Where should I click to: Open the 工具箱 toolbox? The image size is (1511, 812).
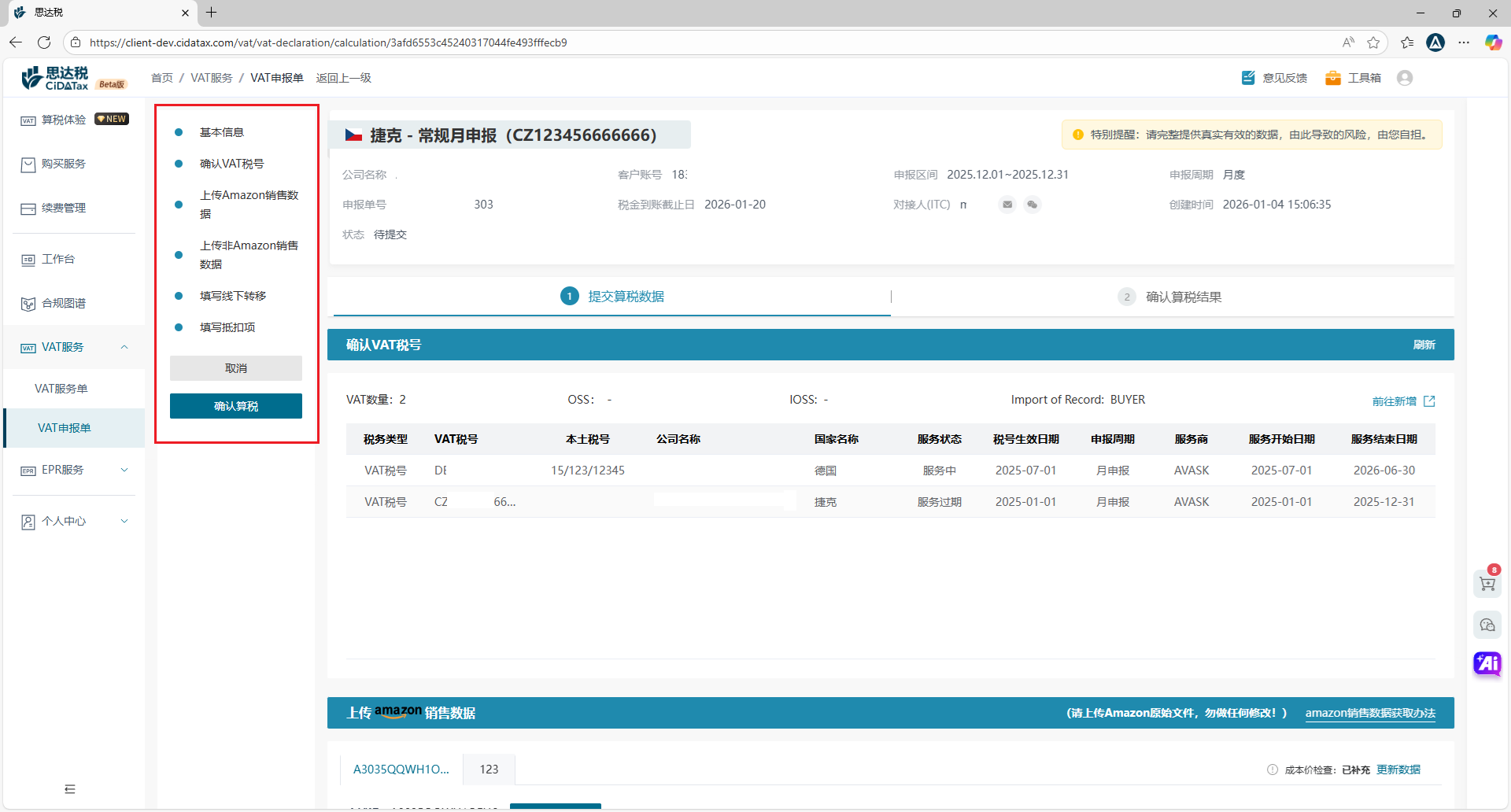1354,78
